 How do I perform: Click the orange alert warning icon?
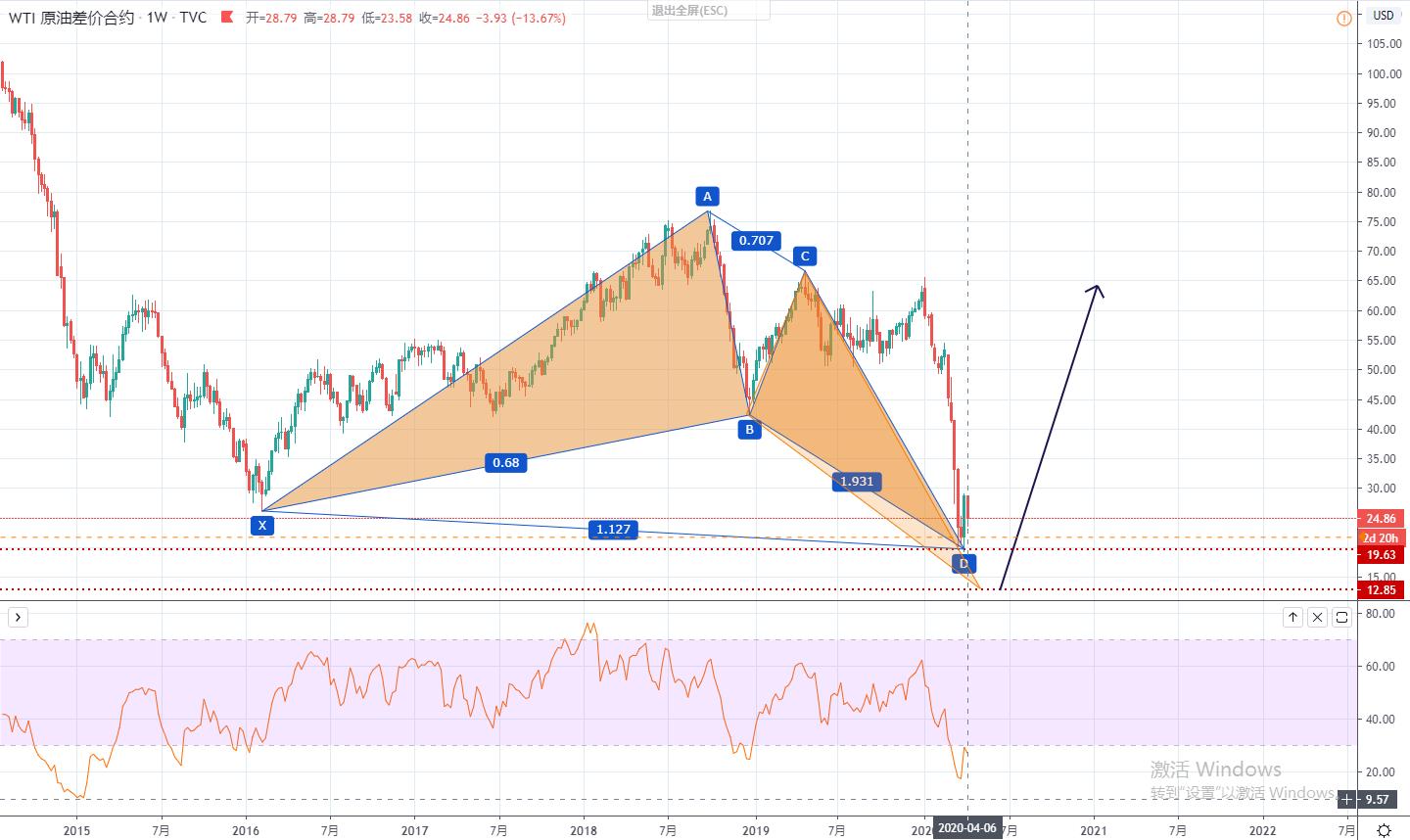(x=1344, y=18)
